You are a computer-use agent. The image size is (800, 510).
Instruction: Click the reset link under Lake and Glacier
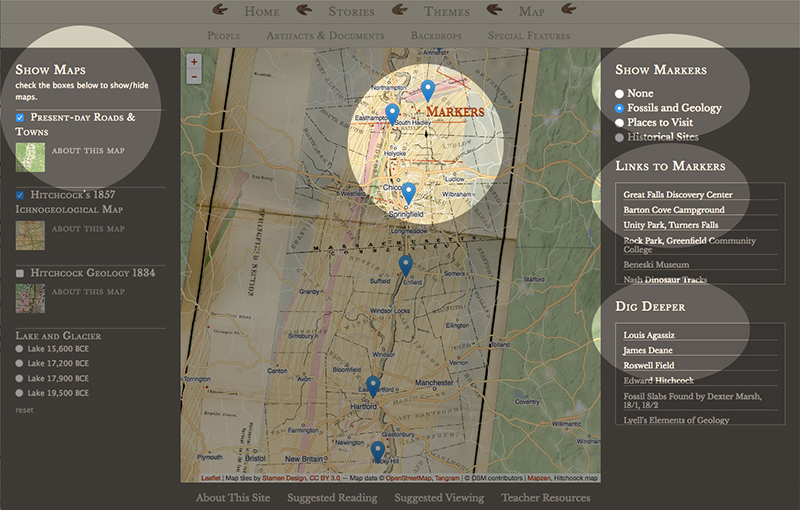(x=24, y=410)
